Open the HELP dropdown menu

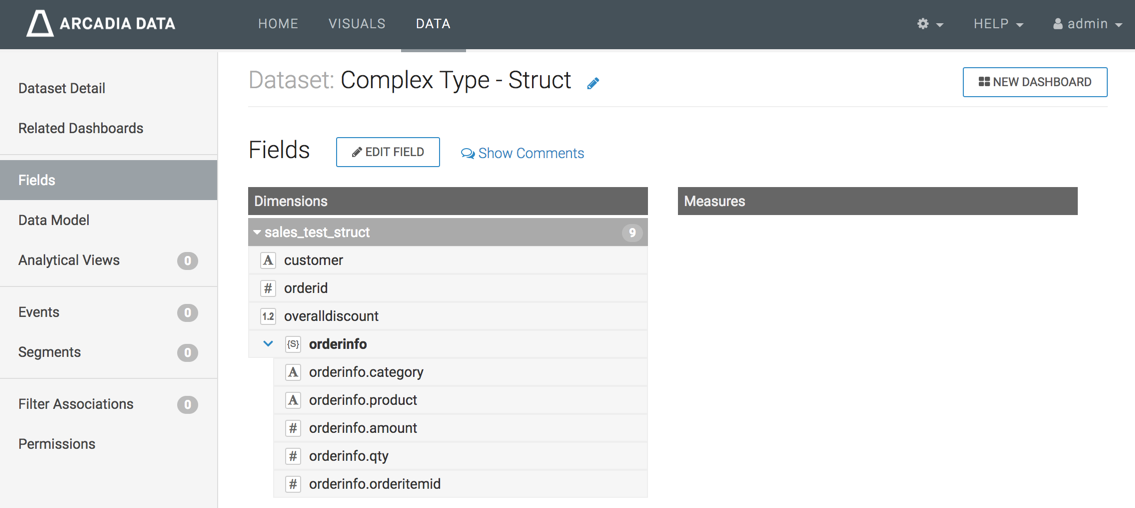tap(998, 24)
